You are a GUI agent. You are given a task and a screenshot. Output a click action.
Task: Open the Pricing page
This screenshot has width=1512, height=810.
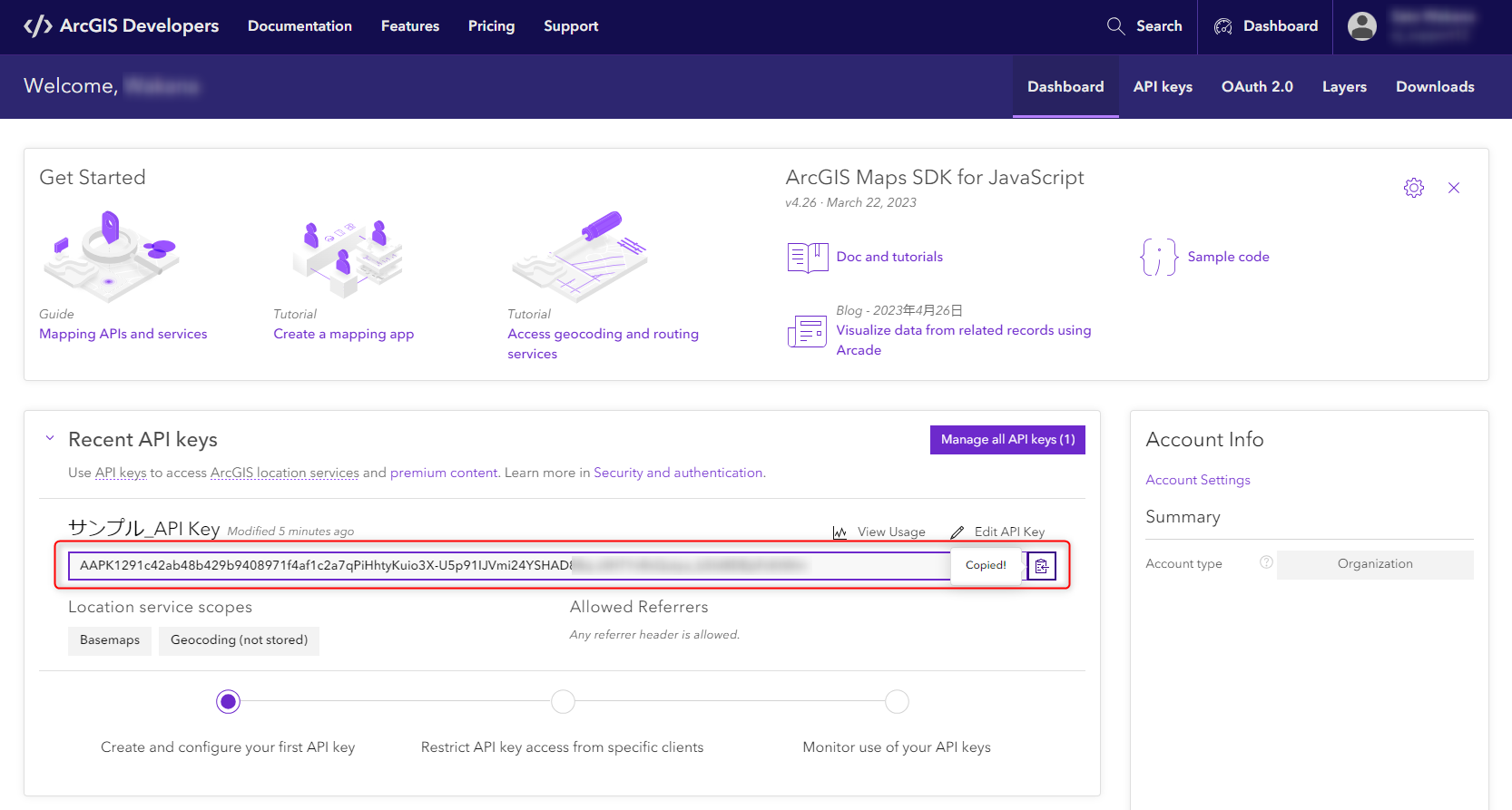[491, 26]
